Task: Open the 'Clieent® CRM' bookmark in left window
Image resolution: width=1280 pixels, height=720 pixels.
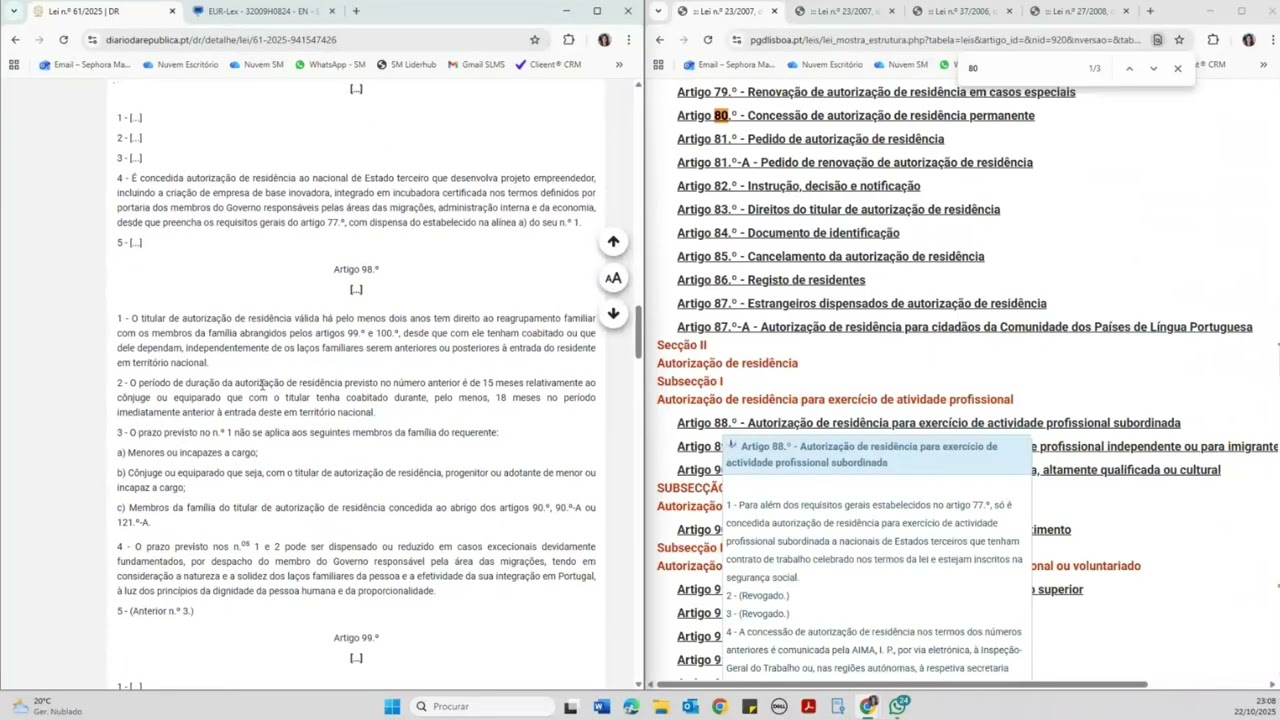Action: coord(548,65)
